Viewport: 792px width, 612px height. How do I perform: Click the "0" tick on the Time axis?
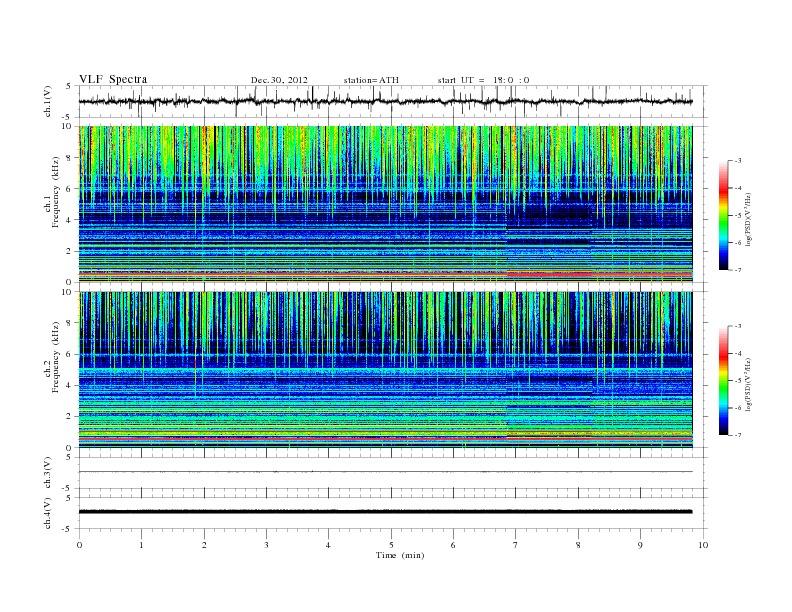(x=79, y=545)
